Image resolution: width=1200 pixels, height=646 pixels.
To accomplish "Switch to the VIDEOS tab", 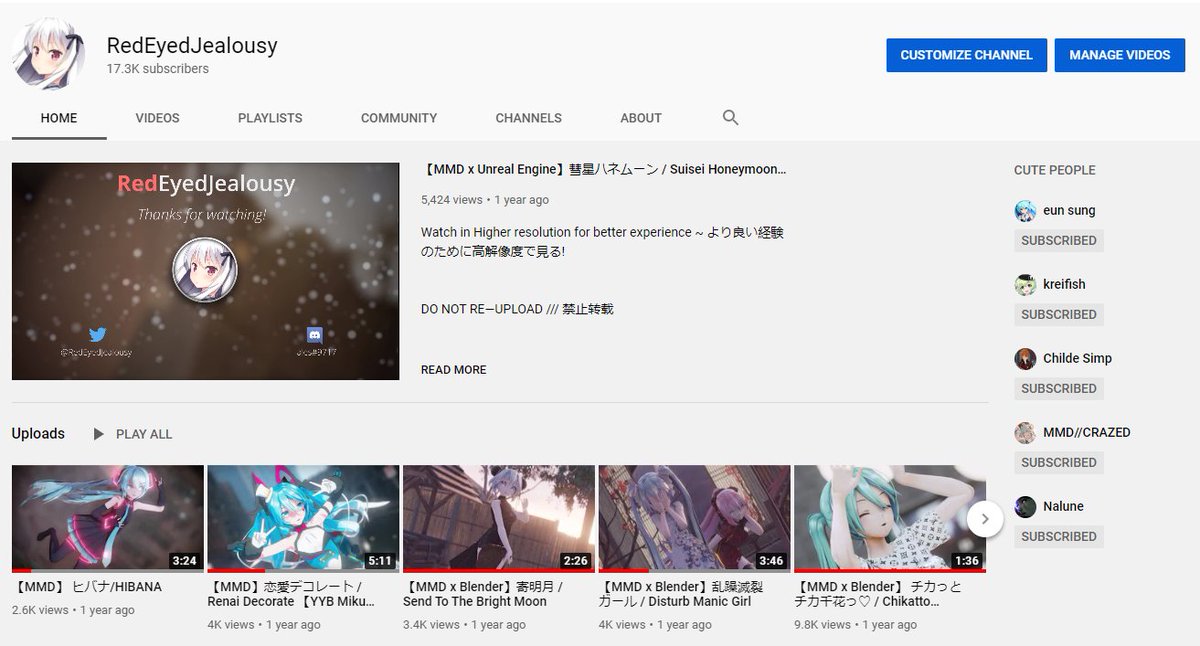I will 158,118.
